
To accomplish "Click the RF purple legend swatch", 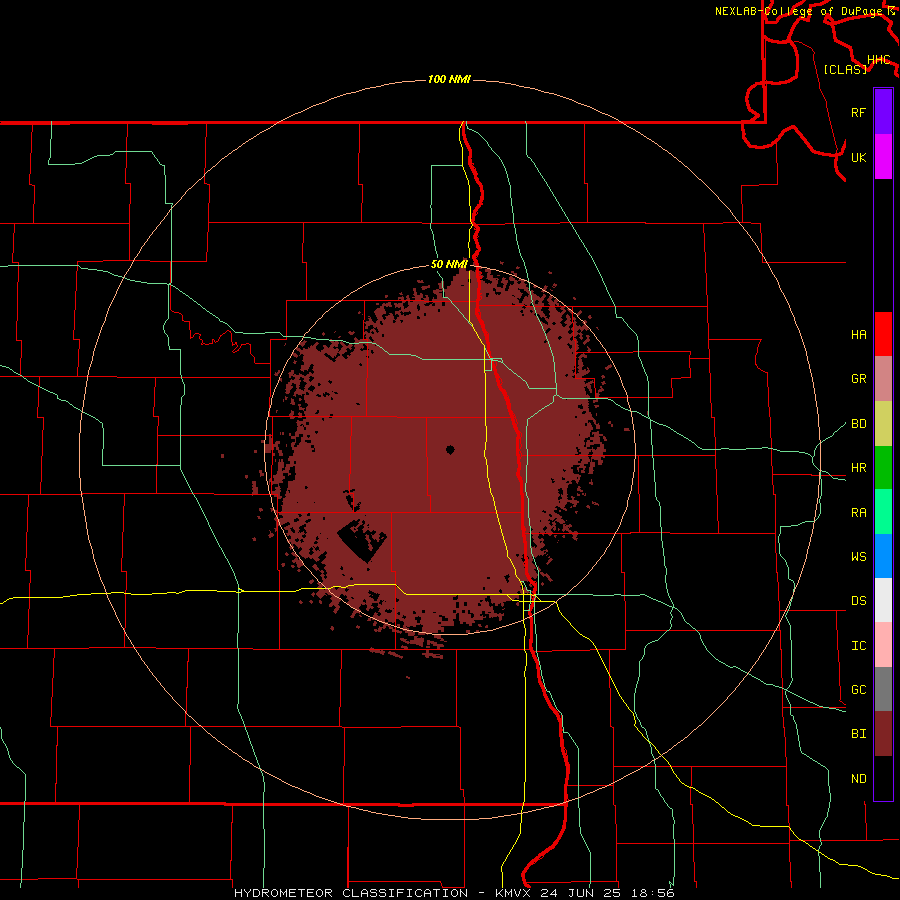I will (x=883, y=112).
